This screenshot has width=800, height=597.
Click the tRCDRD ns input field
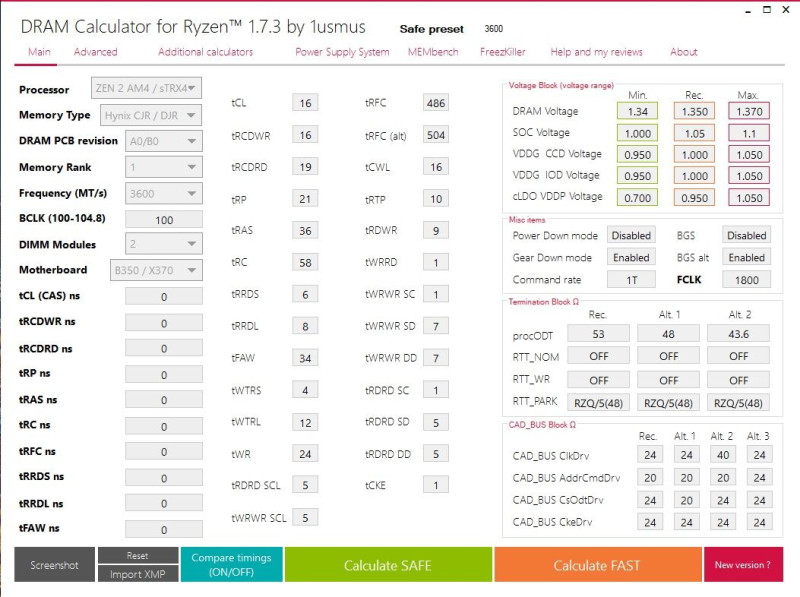(164, 349)
